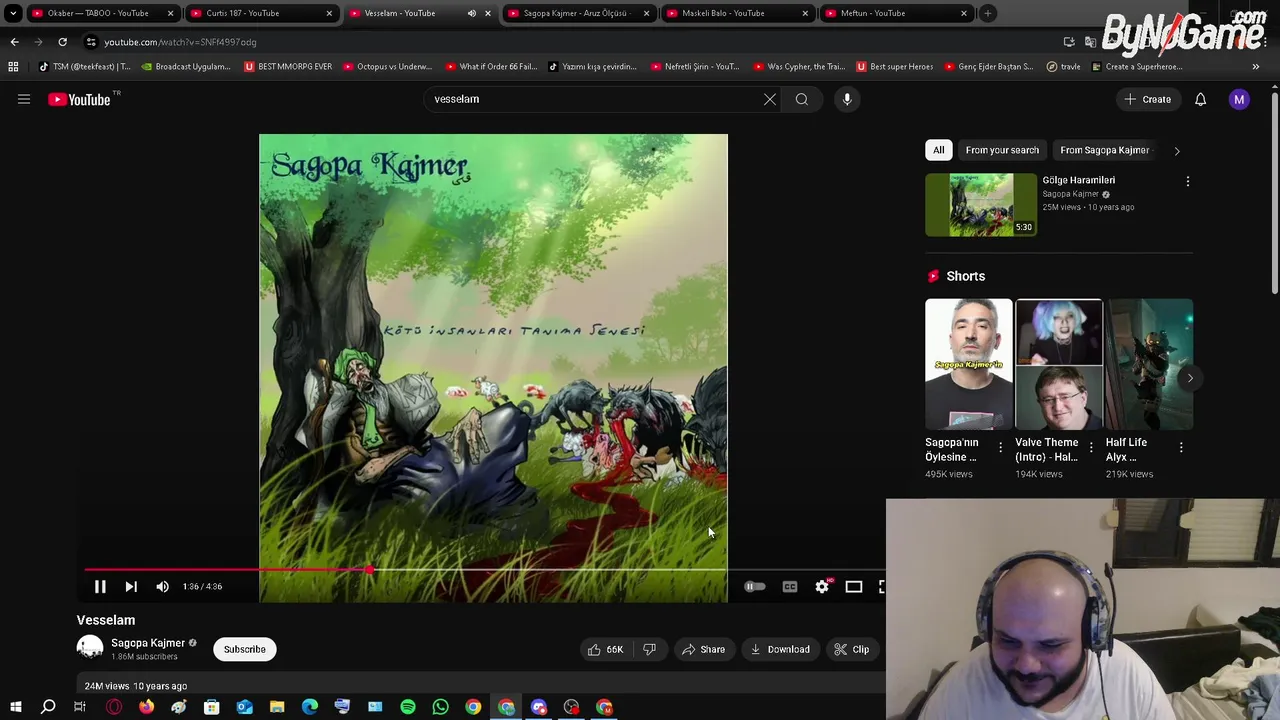Image resolution: width=1280 pixels, height=720 pixels.
Task: Open options for Sagopa'nın Öylesine short
Action: pos(1001,448)
